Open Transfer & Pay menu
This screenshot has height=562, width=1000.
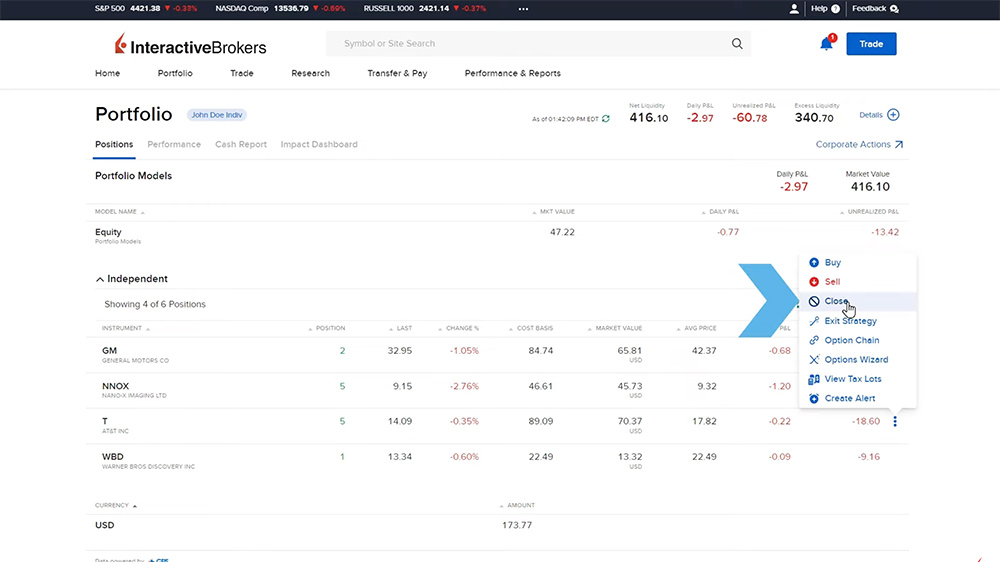coord(397,73)
